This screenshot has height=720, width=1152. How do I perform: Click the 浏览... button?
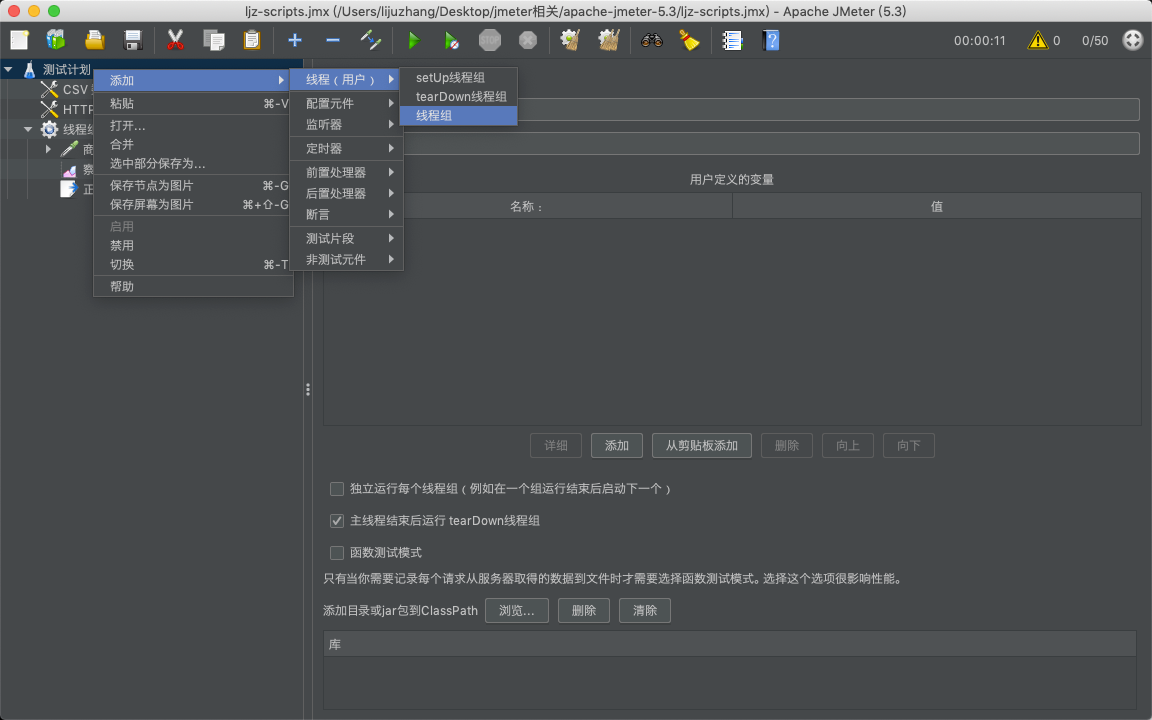pyautogui.click(x=516, y=611)
